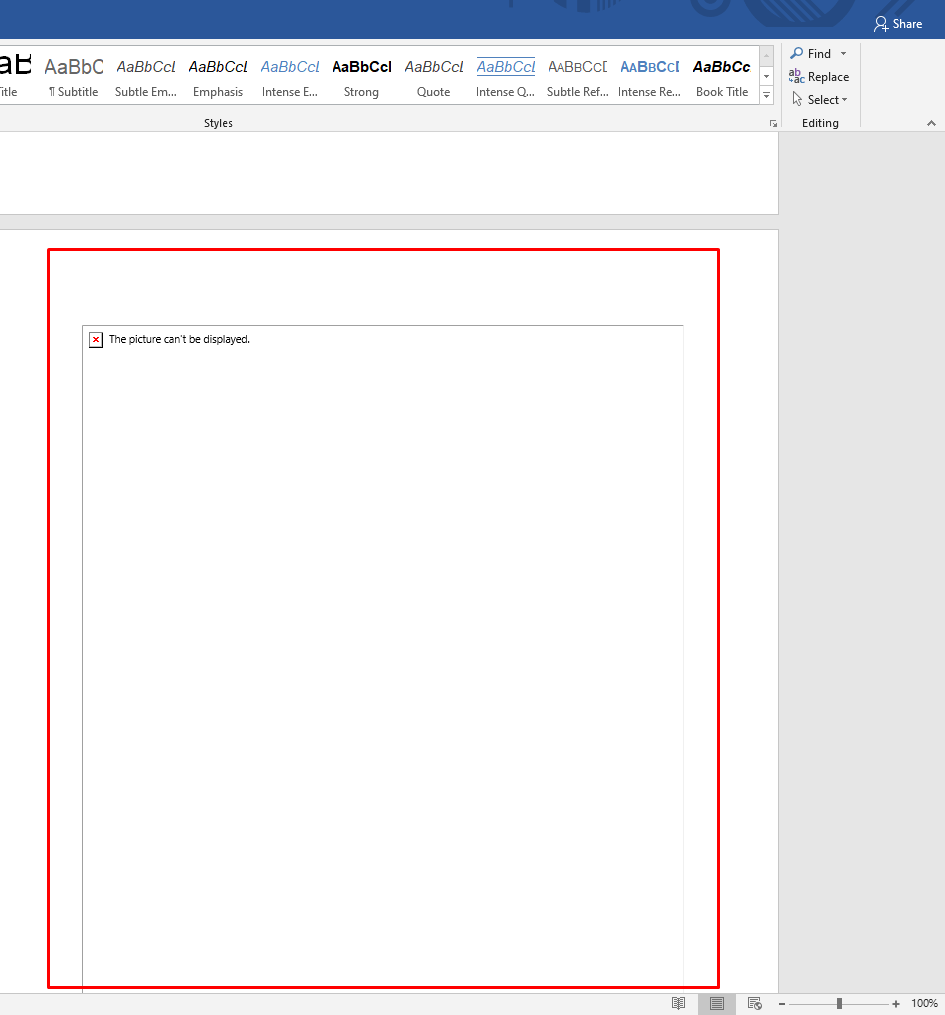Open the styles gallery More dropdown
The width and height of the screenshot is (945, 1015).
pyautogui.click(x=766, y=95)
